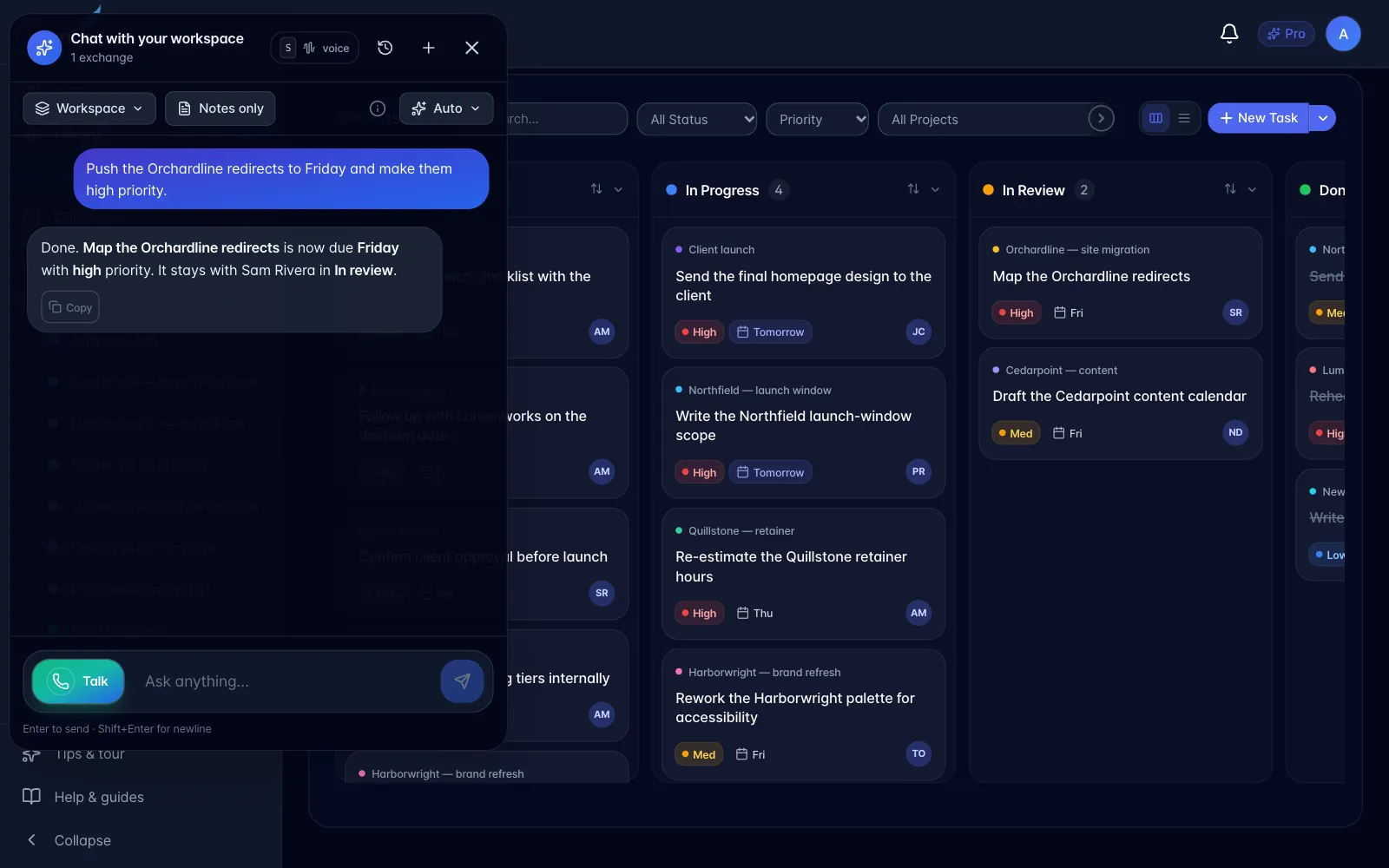Create a task with the New Task button
The height and width of the screenshot is (868, 1389).
(x=1259, y=118)
